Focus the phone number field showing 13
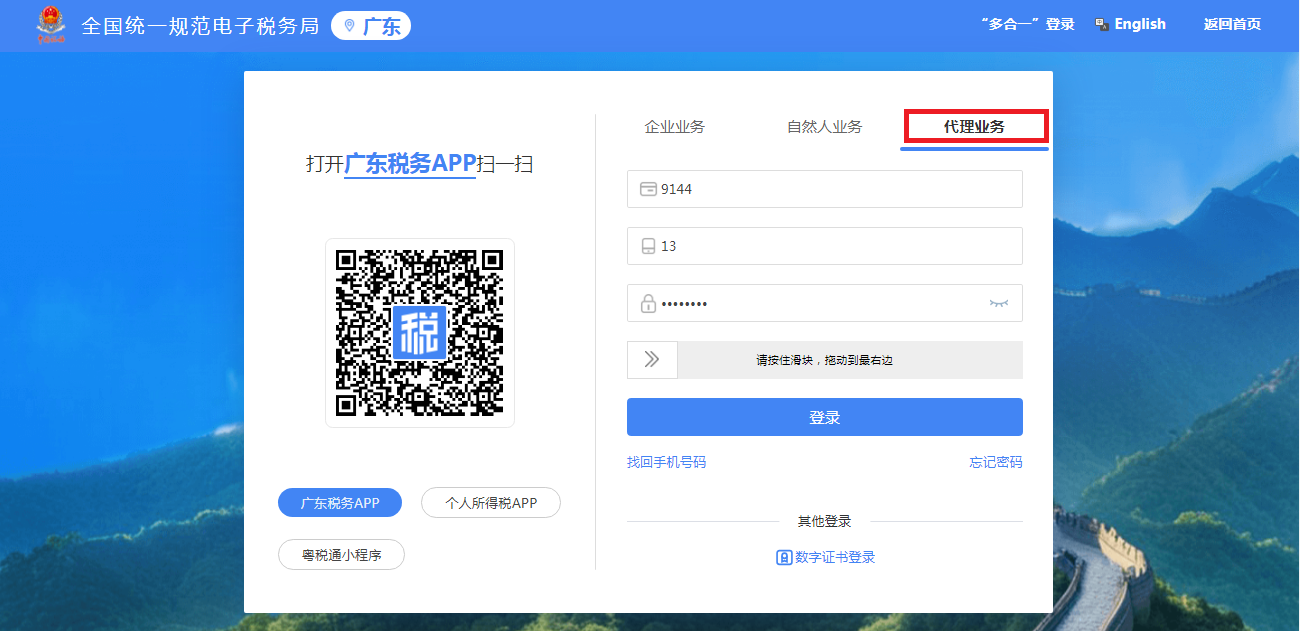Screen dimensions: 1300x631 point(825,246)
